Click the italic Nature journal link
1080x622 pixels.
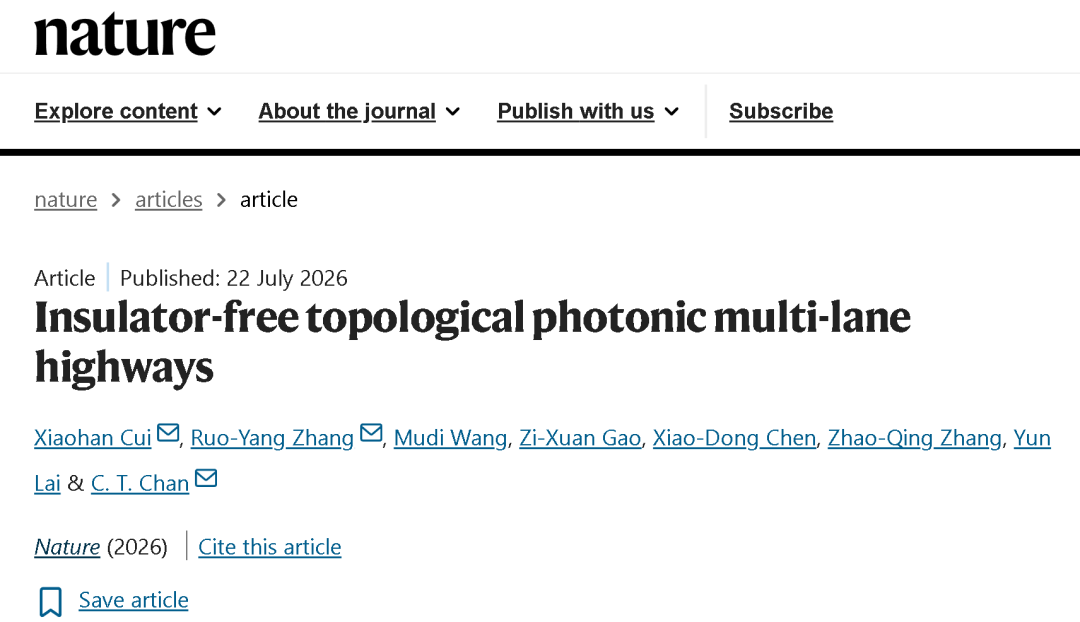tap(68, 547)
